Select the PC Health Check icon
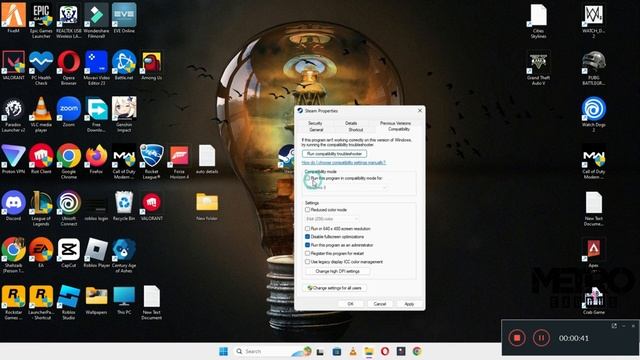This screenshot has height=360, width=640. [41, 68]
